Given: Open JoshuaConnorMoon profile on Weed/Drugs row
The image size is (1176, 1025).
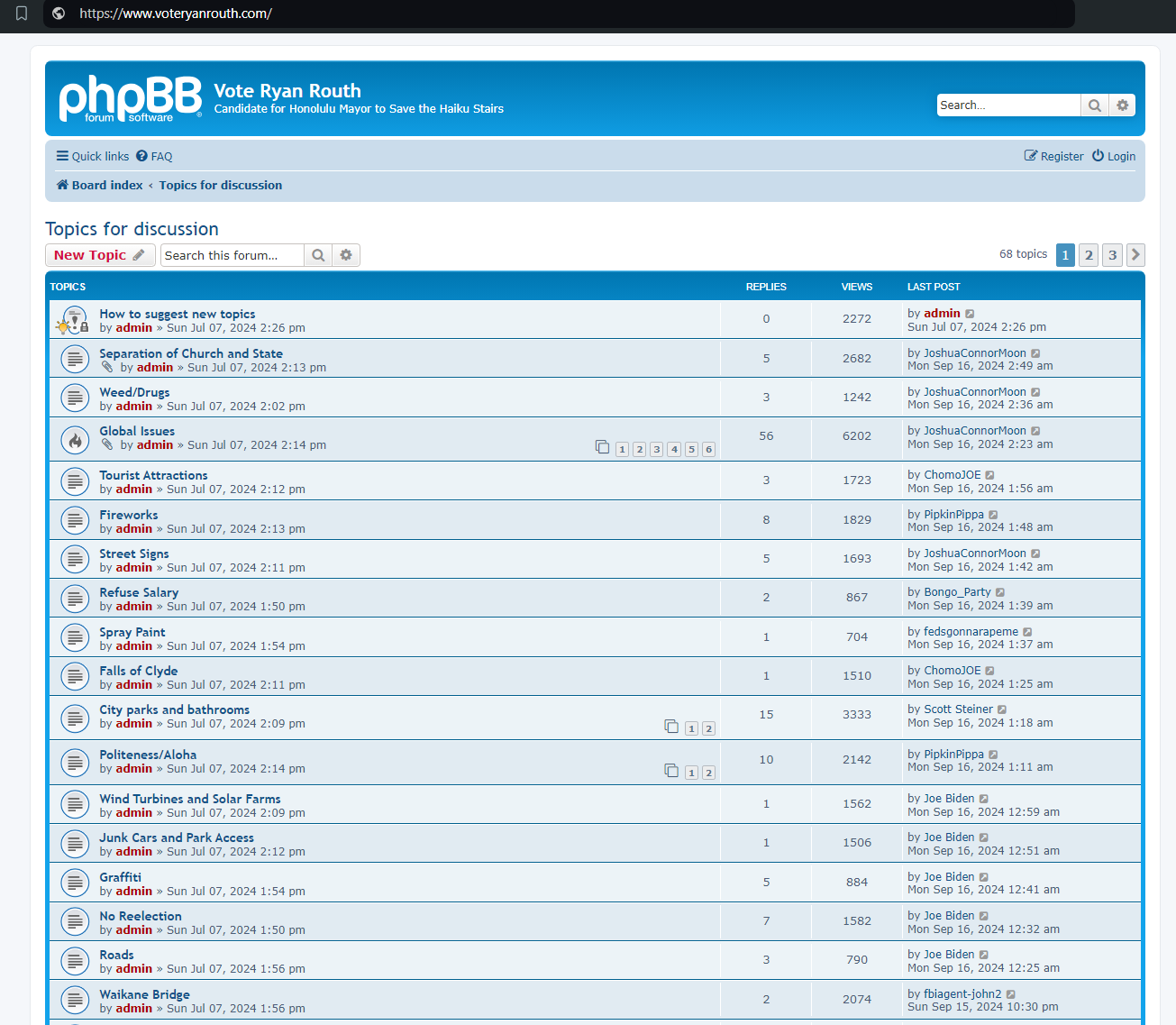Looking at the screenshot, I should (x=974, y=392).
